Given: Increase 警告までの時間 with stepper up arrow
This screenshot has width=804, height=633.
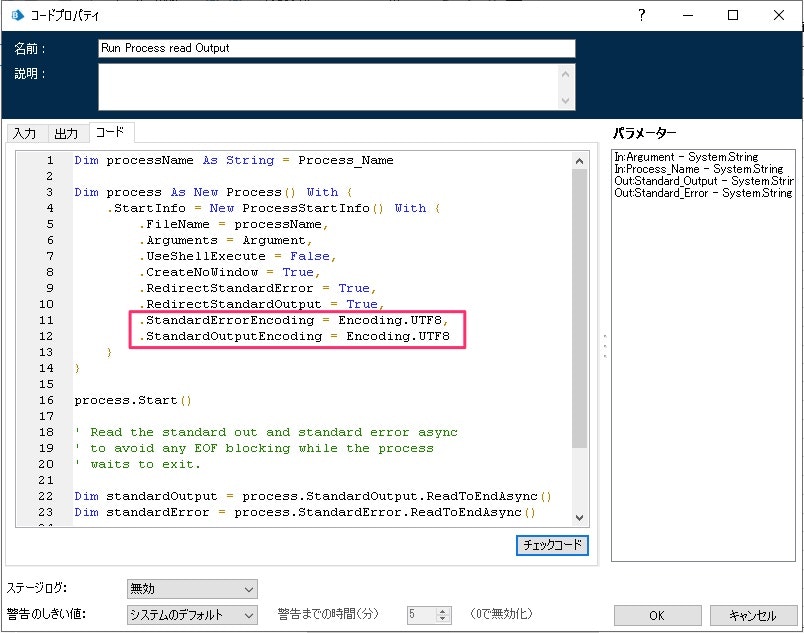Looking at the screenshot, I should click(x=443, y=611).
